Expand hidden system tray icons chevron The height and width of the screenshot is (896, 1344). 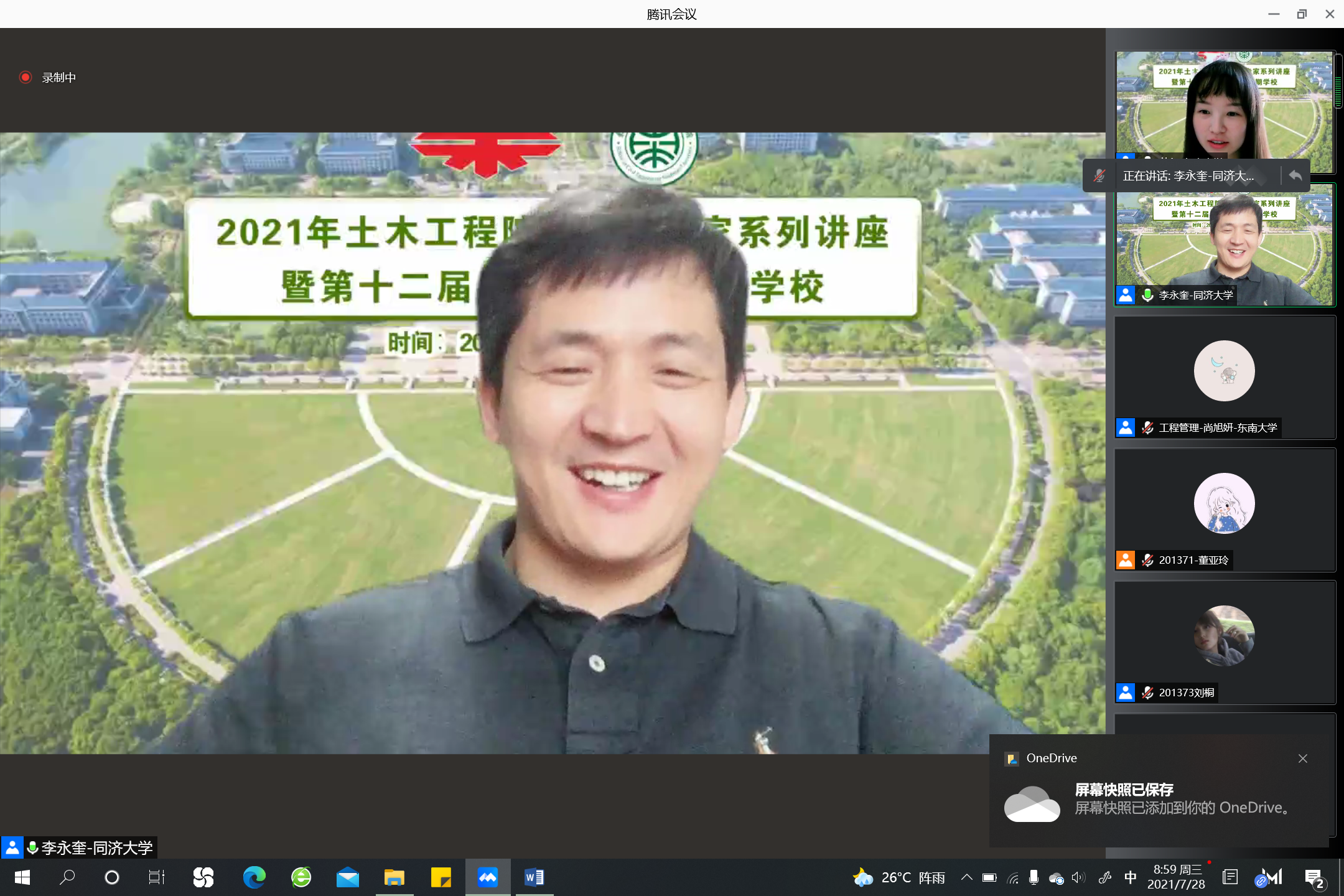coord(966,877)
